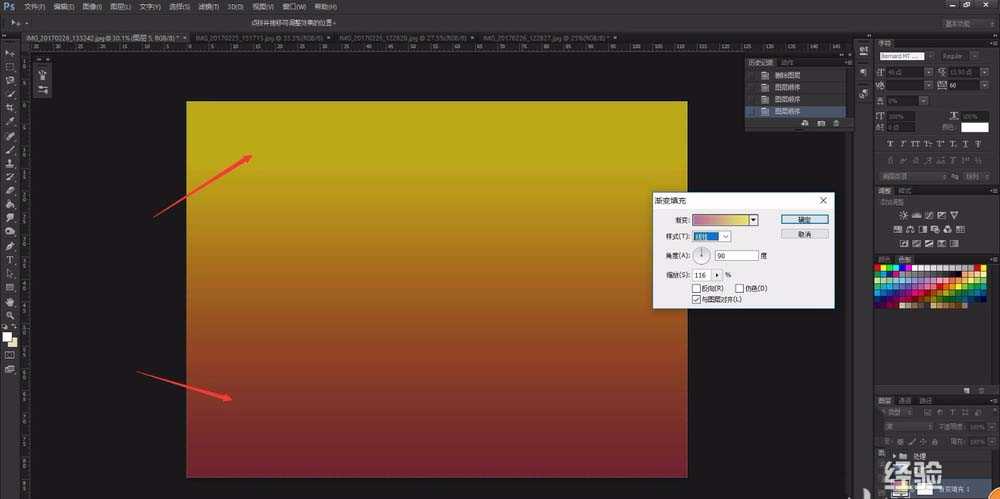Delete the state using the History trash icon
The image size is (1000, 499).
(x=837, y=123)
